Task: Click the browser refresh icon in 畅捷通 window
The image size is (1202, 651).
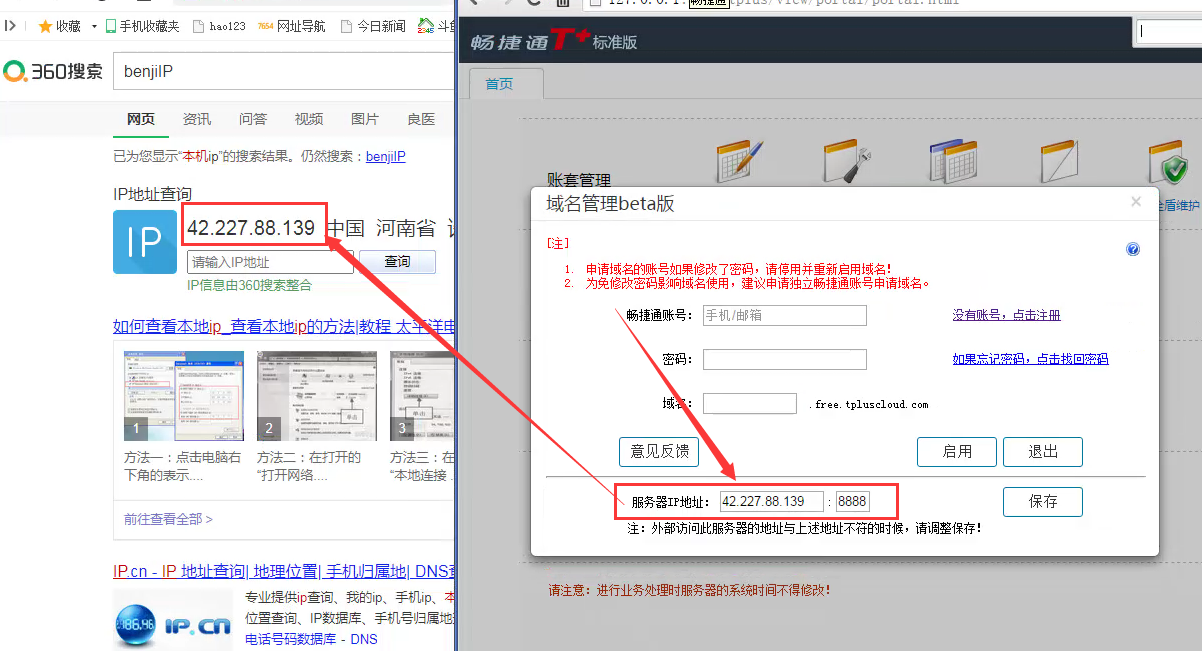Action: coord(533,3)
